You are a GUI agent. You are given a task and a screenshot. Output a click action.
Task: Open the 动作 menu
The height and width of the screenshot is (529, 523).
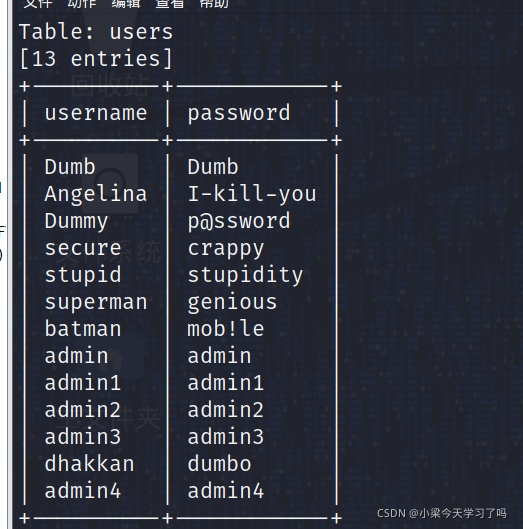point(82,3)
